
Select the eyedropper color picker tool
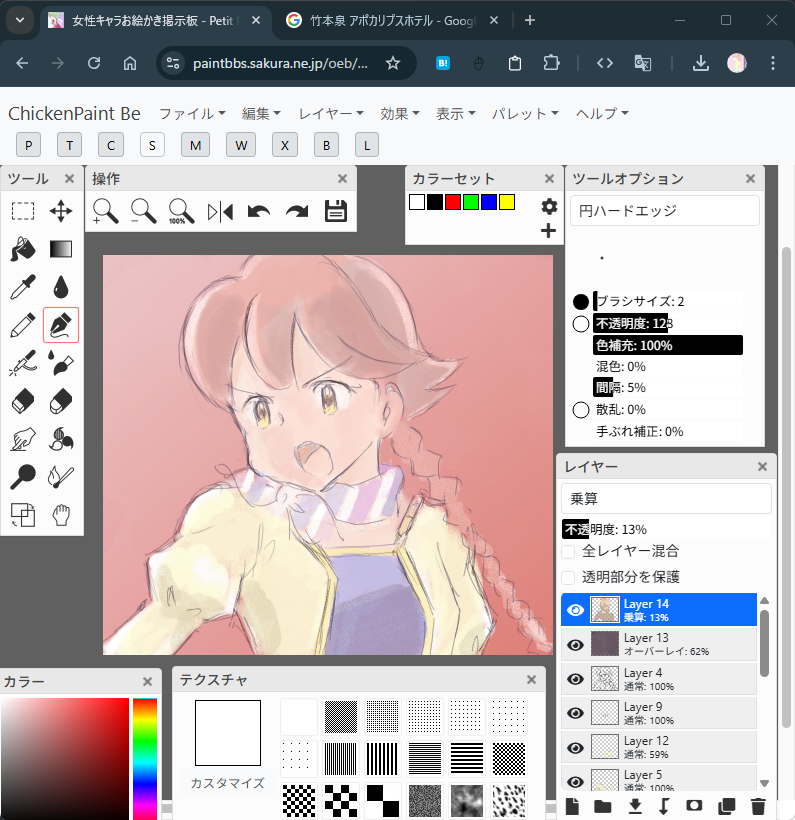23,287
